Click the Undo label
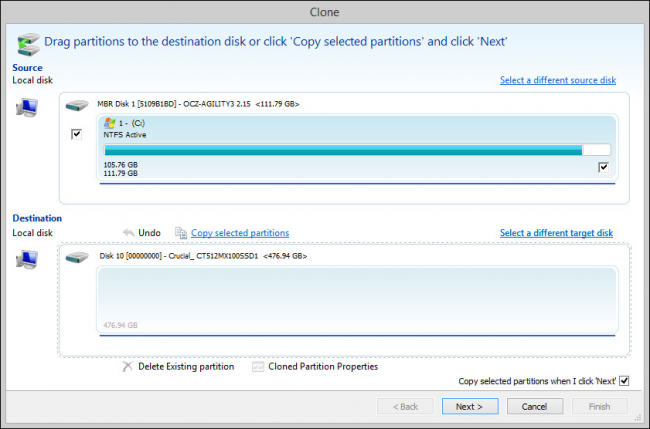Viewport: 650px width, 429px height. (149, 233)
